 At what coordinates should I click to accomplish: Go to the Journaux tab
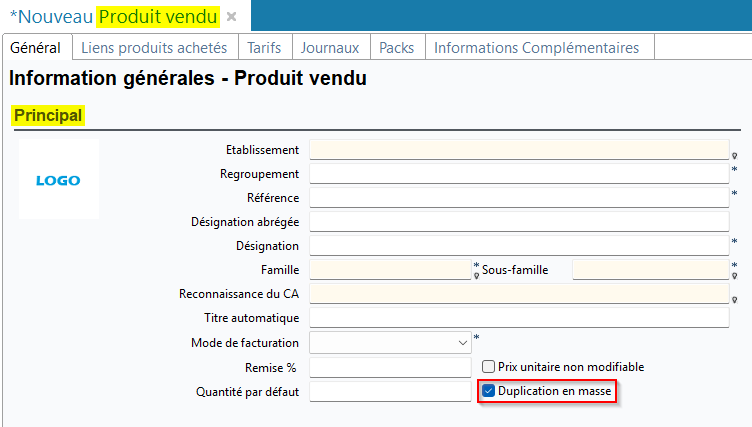pyautogui.click(x=329, y=47)
